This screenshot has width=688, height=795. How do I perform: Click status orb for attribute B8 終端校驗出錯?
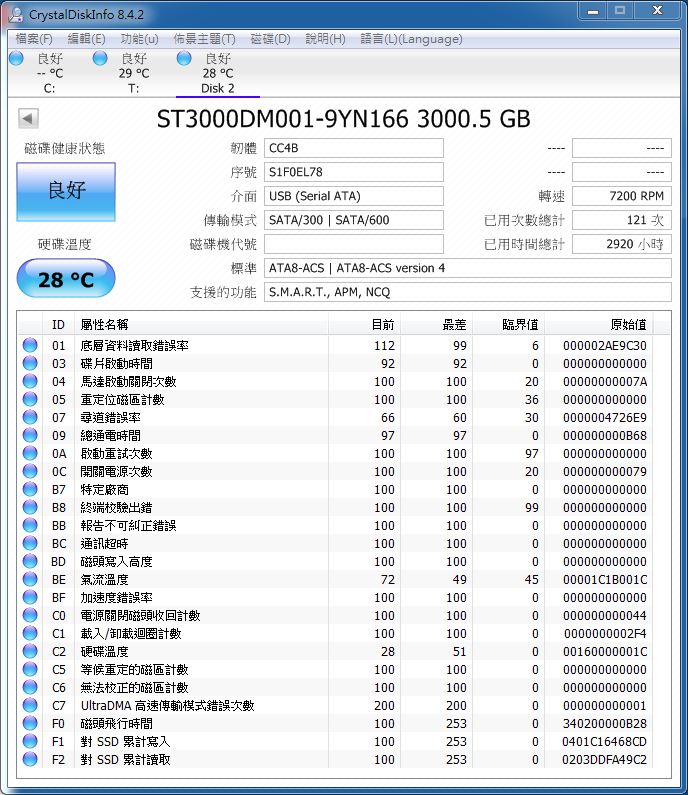click(x=30, y=508)
